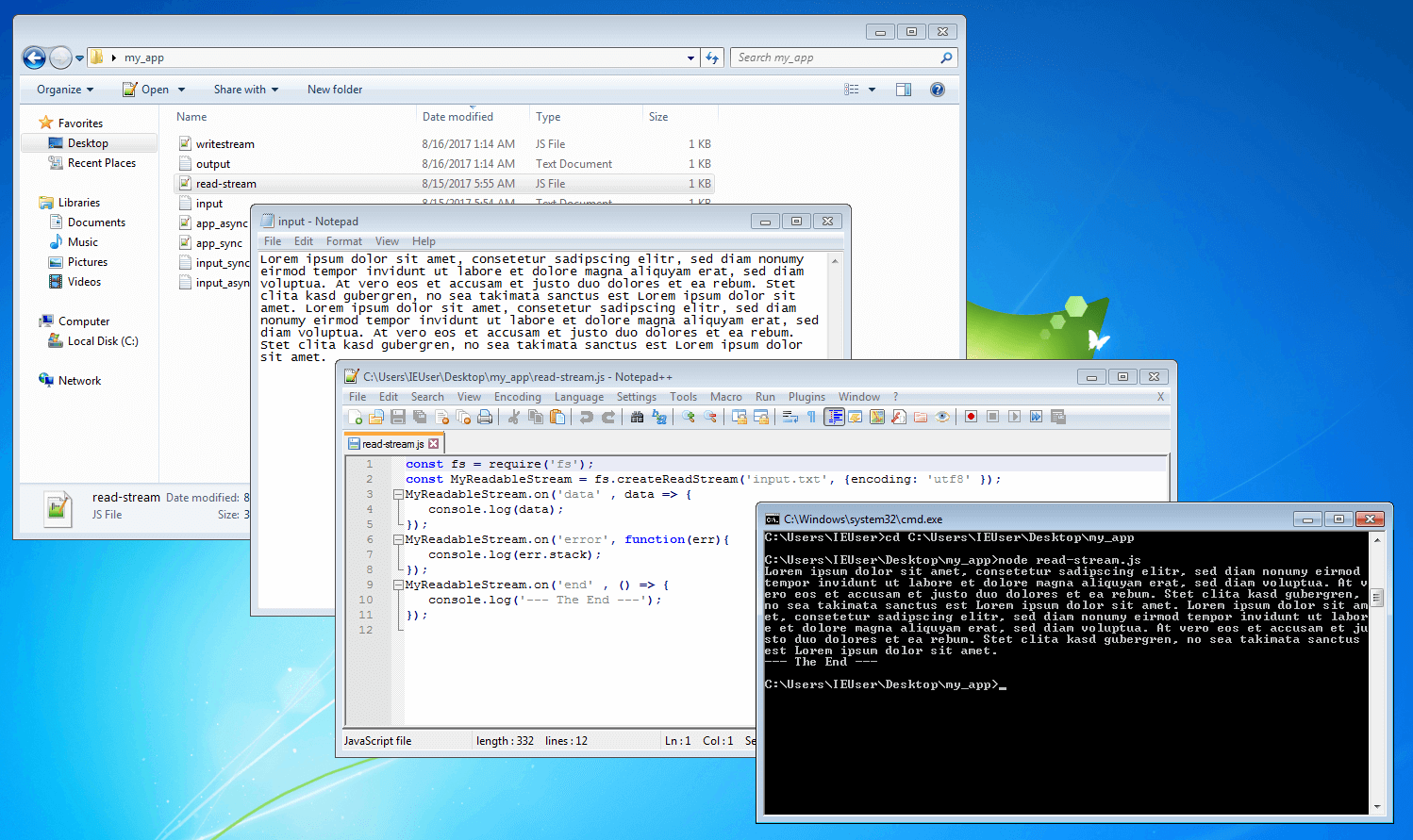
Task: Toggle the indent guide toolbar button
Action: 834,417
